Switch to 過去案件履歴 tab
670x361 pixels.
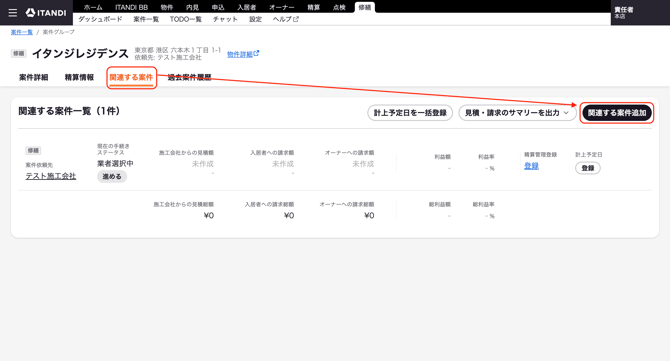click(x=190, y=77)
